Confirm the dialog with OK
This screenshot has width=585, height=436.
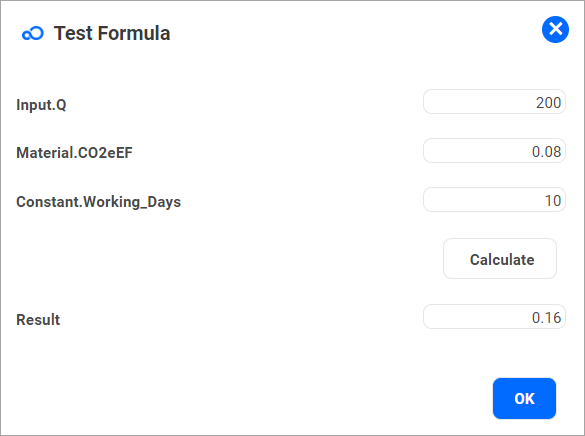(524, 398)
